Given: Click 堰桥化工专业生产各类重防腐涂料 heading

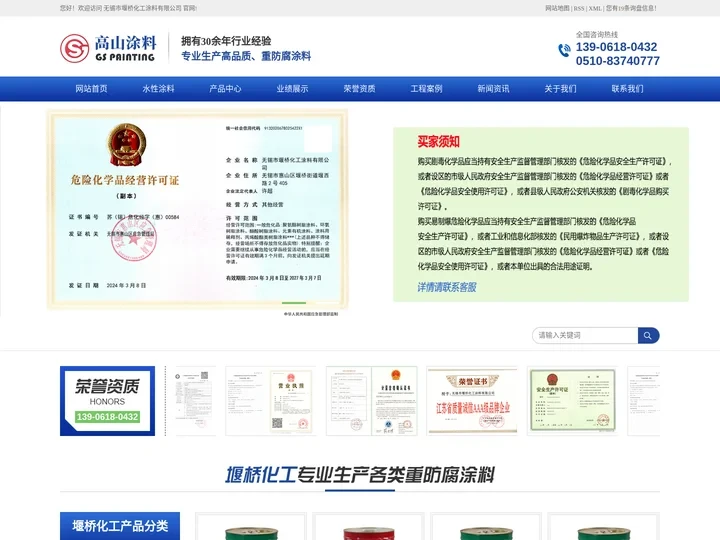Looking at the screenshot, I should click(360, 475).
